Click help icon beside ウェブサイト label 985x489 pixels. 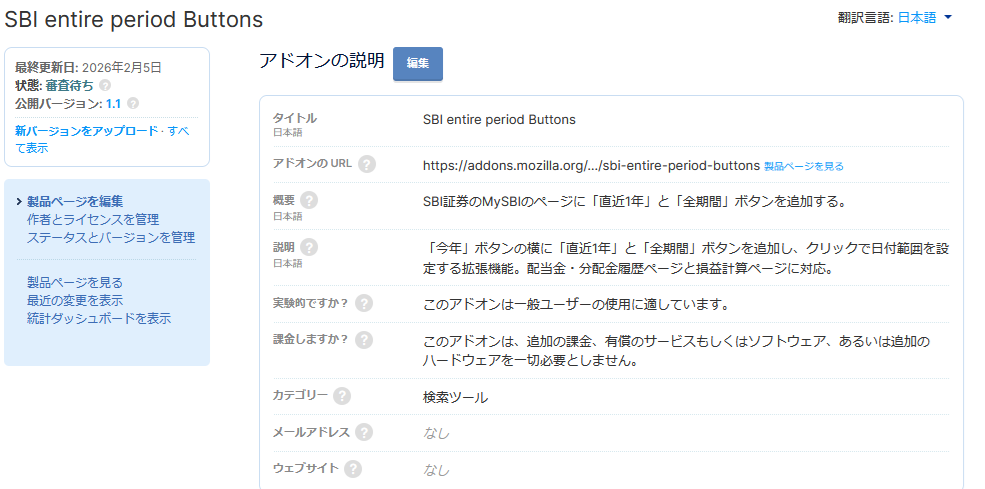click(x=353, y=468)
